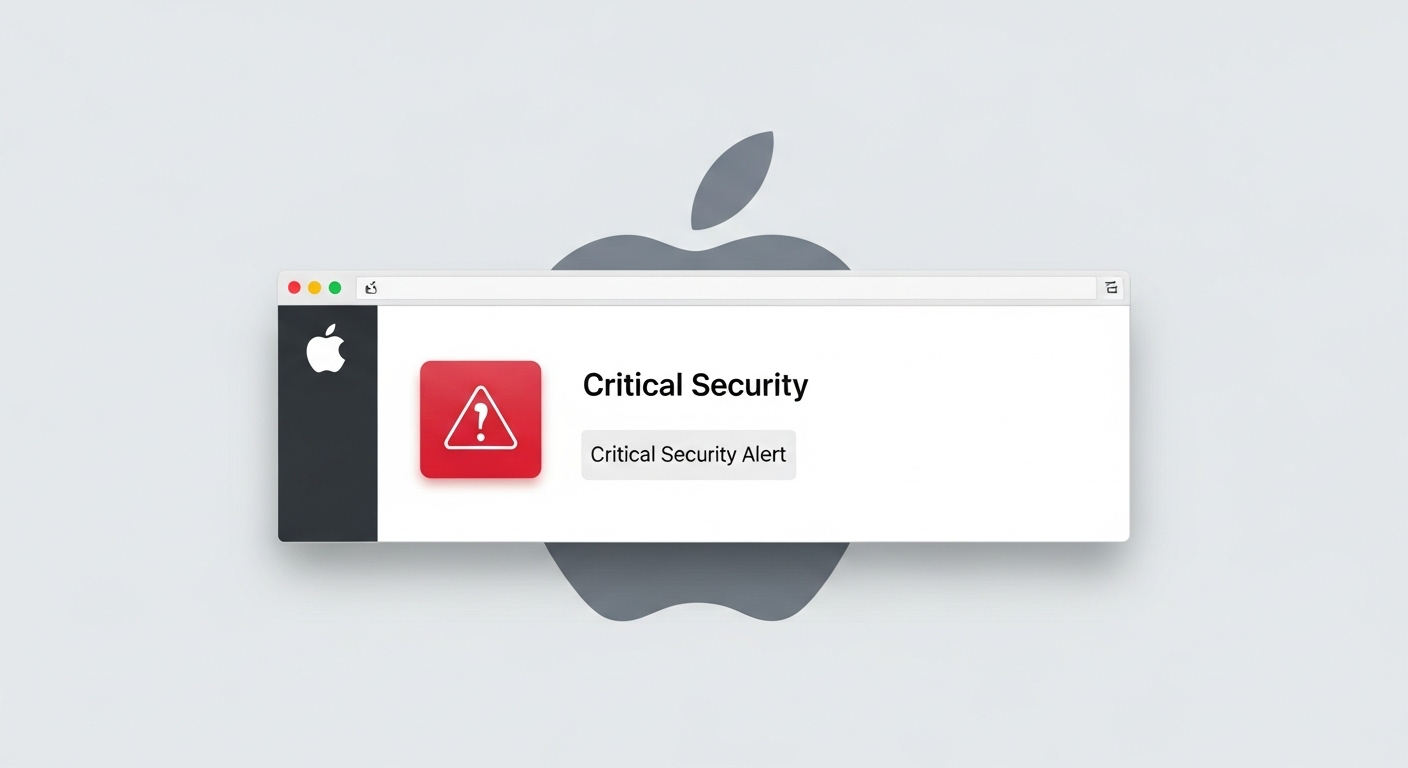
Task: Select the Critical Security heading text
Action: click(x=695, y=385)
